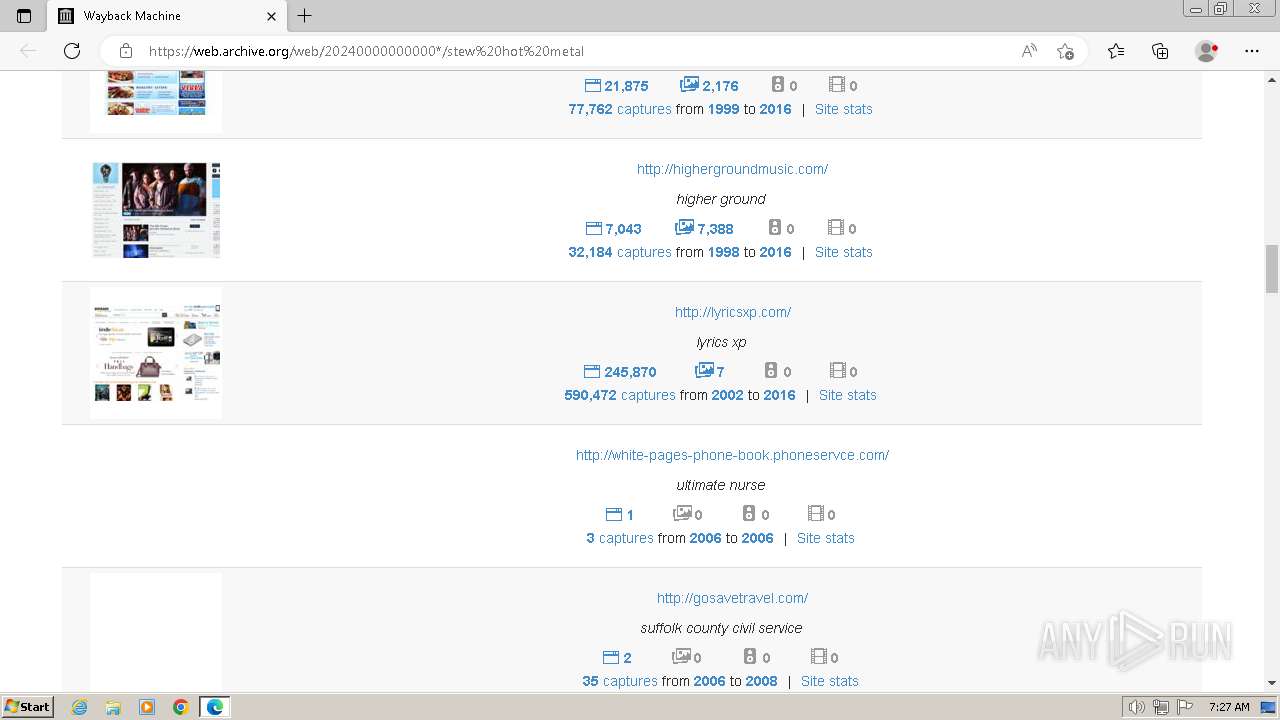Click the clock showing 7:27 AM
The image size is (1280, 720).
click(x=1228, y=707)
